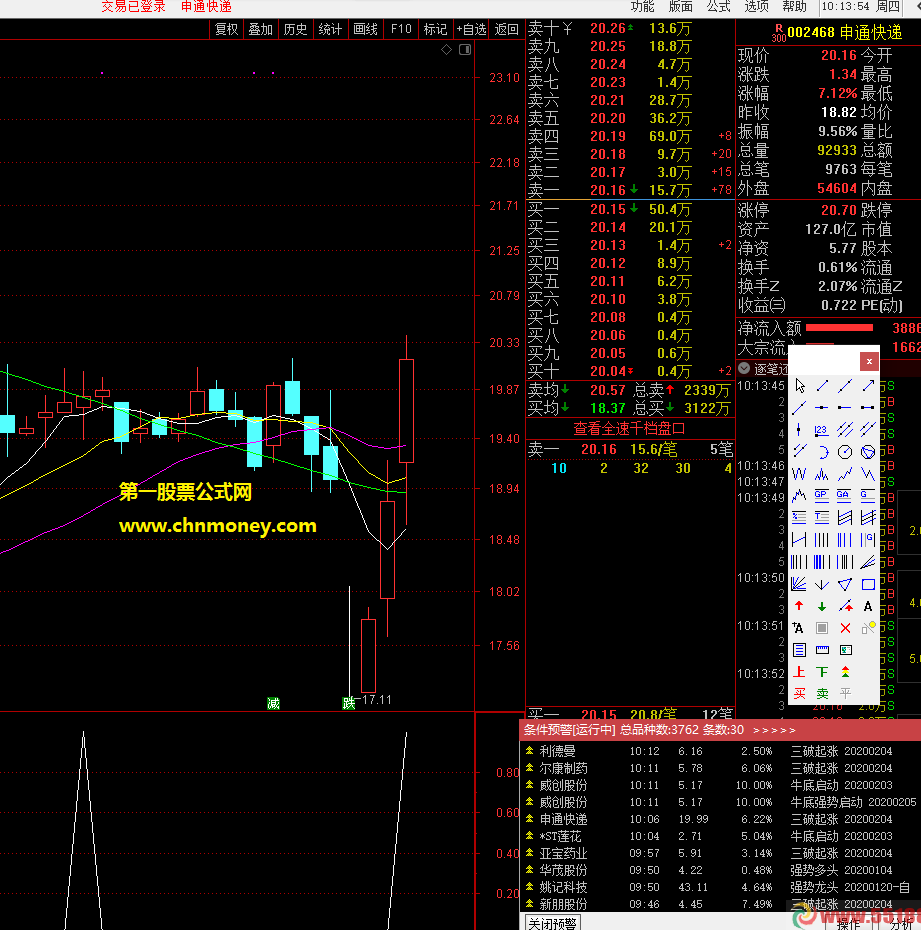This screenshot has width=921, height=930.
Task: Place a green 卖 sell marker
Action: click(x=822, y=693)
